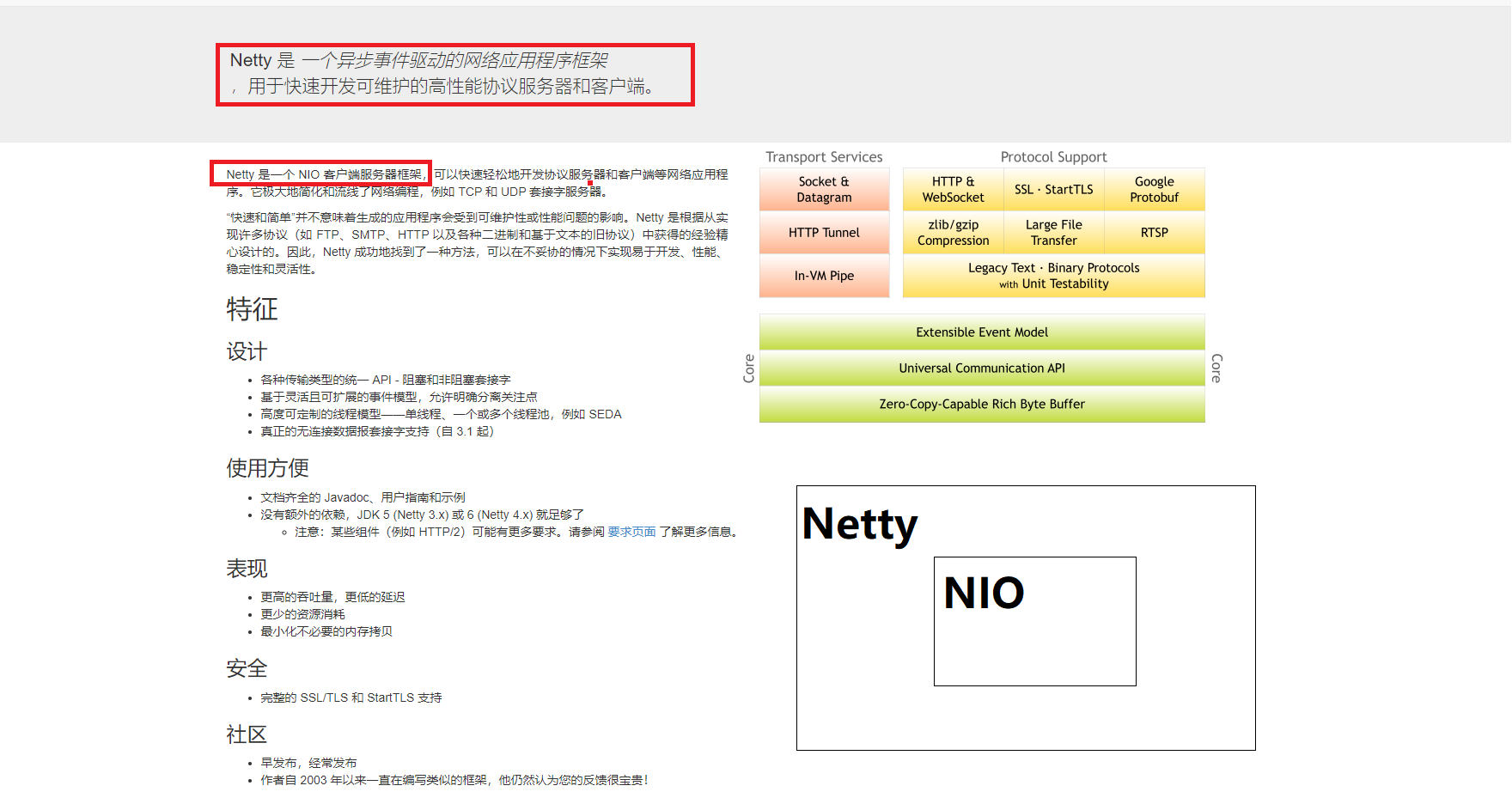This screenshot has height=804, width=1512.
Task: Click the bullet 文档齐全的 Javadoc、用户指南和示例
Action: pos(363,497)
